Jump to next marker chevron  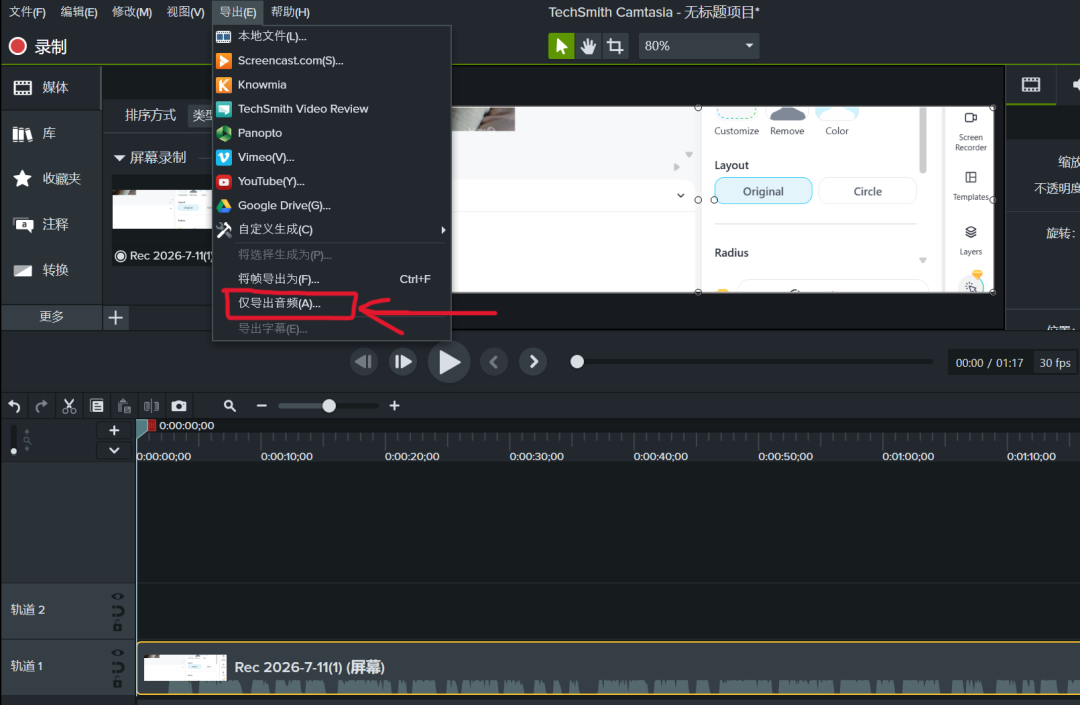[533, 361]
